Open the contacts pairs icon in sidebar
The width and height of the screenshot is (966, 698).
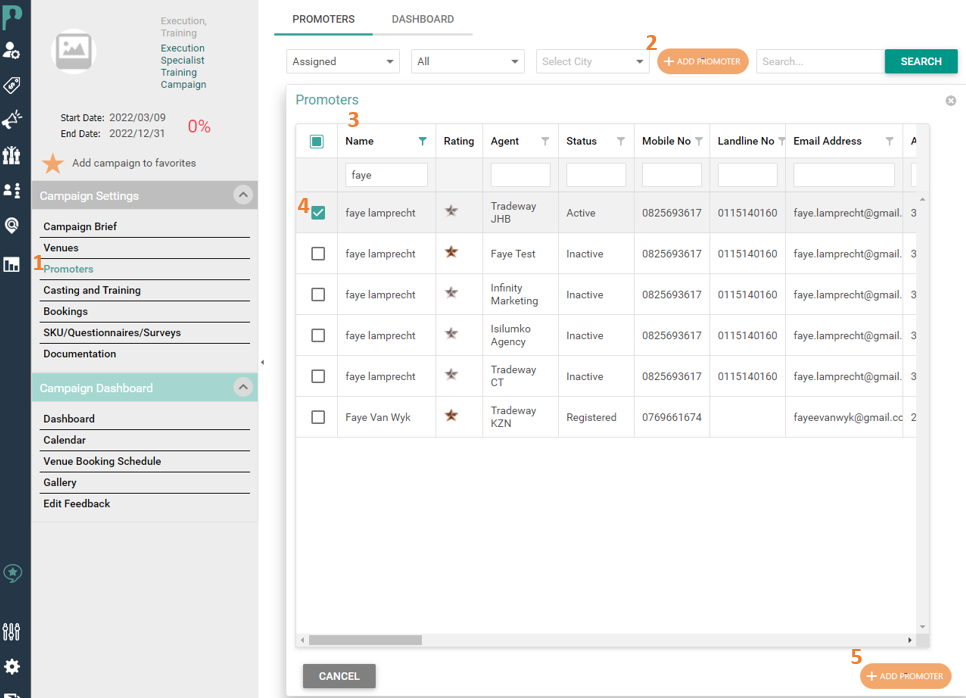[x=13, y=191]
